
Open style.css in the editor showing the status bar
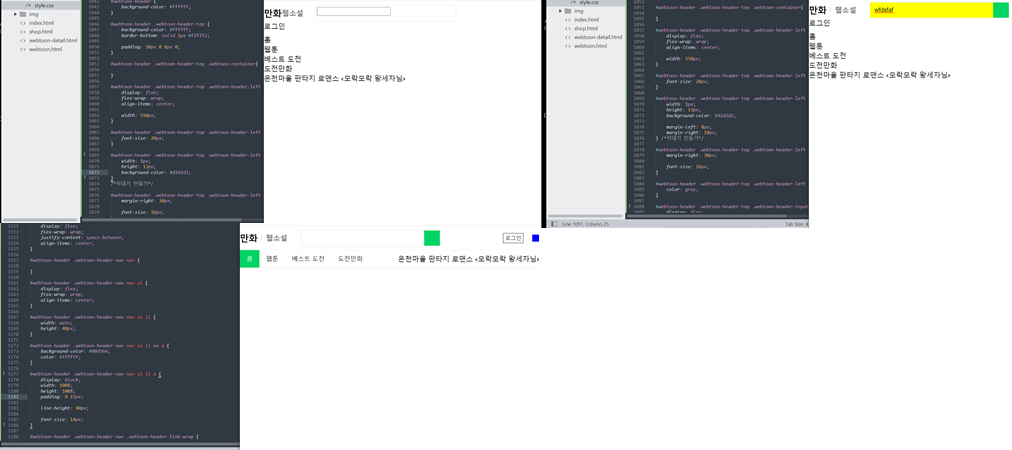pos(589,3)
